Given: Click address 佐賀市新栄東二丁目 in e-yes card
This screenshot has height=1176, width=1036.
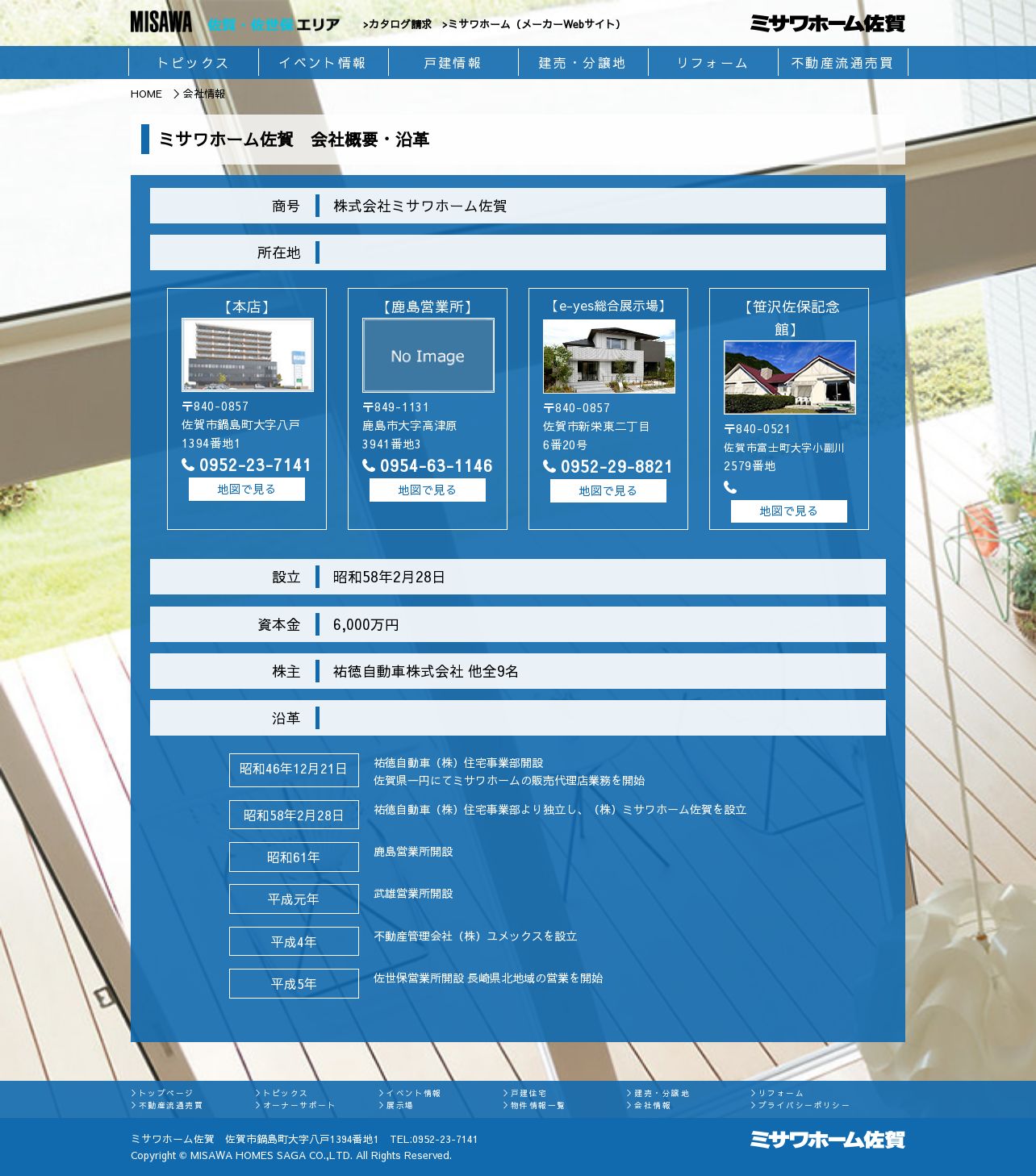Looking at the screenshot, I should (x=596, y=426).
